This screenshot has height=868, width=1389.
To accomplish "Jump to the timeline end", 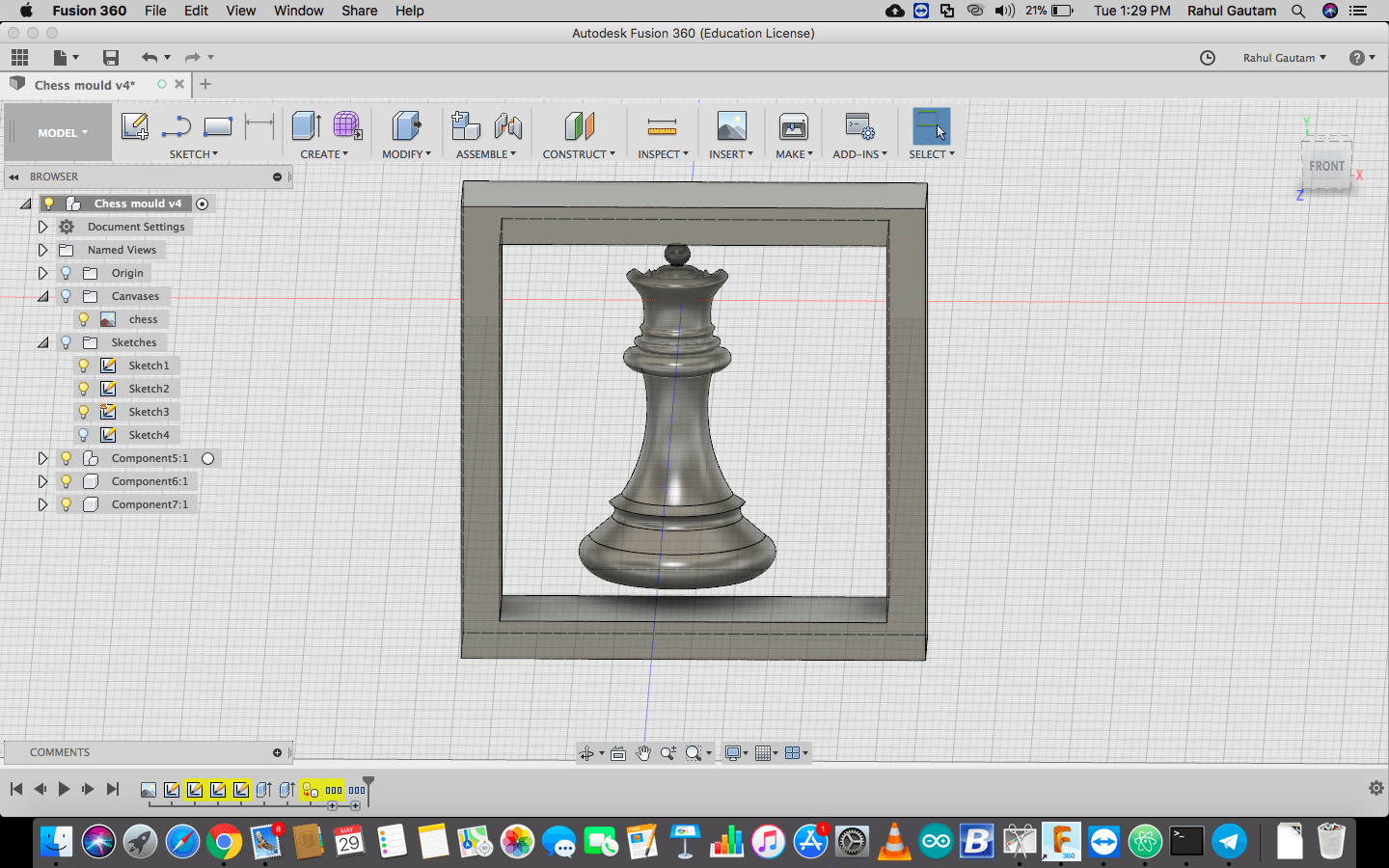I will tap(113, 789).
